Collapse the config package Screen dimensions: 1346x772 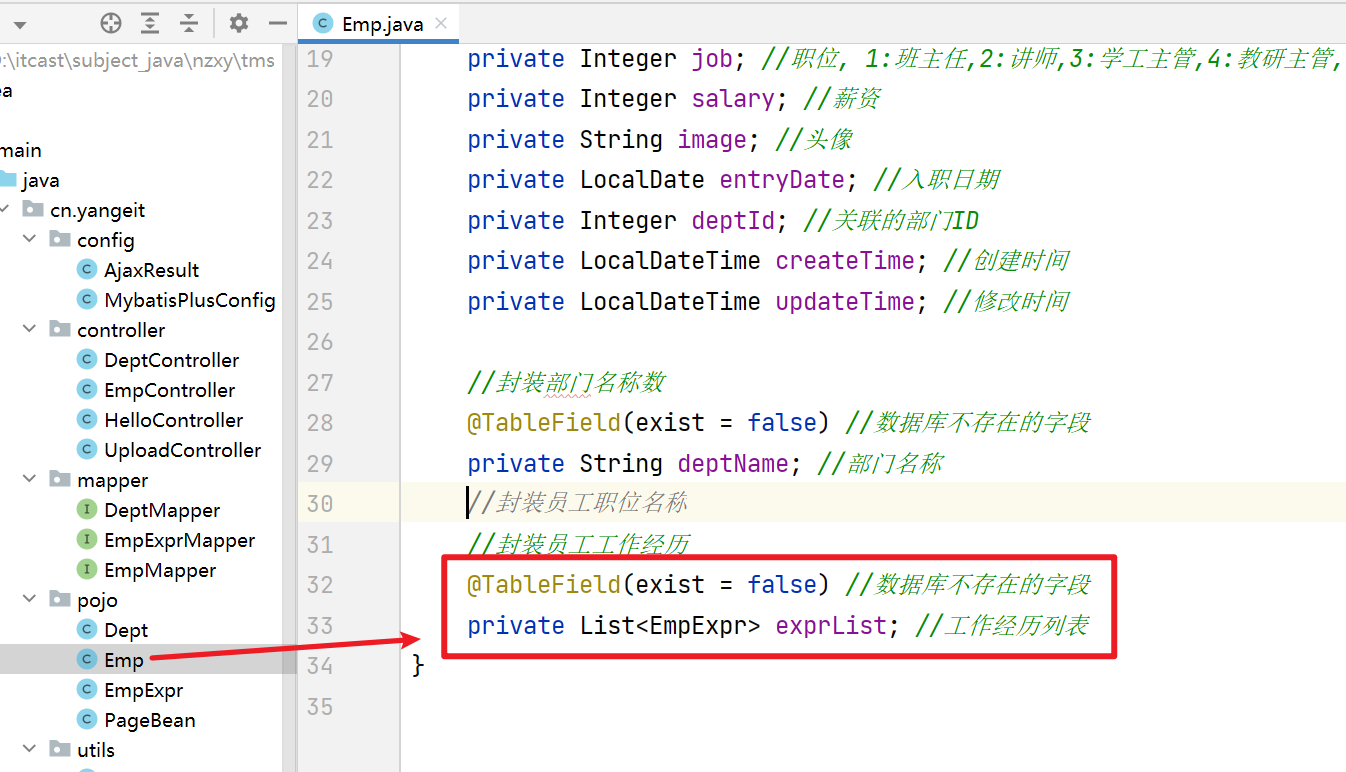click(x=32, y=240)
